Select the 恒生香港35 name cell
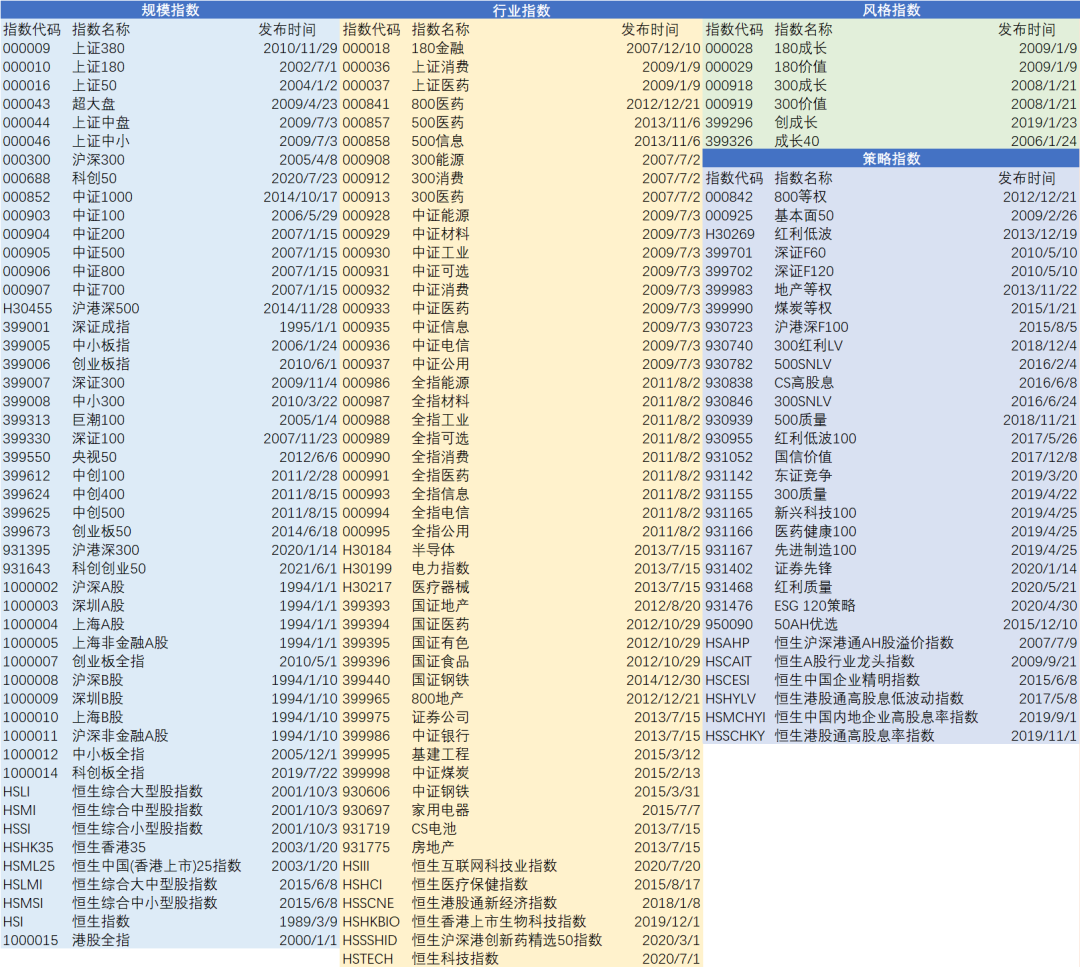The height and width of the screenshot is (967, 1080). tap(109, 848)
